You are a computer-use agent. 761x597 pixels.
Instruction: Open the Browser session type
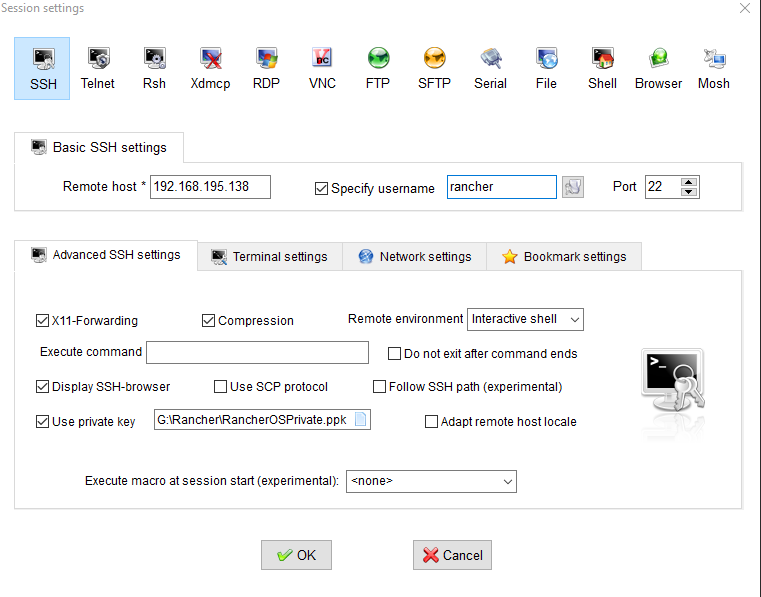[x=659, y=68]
